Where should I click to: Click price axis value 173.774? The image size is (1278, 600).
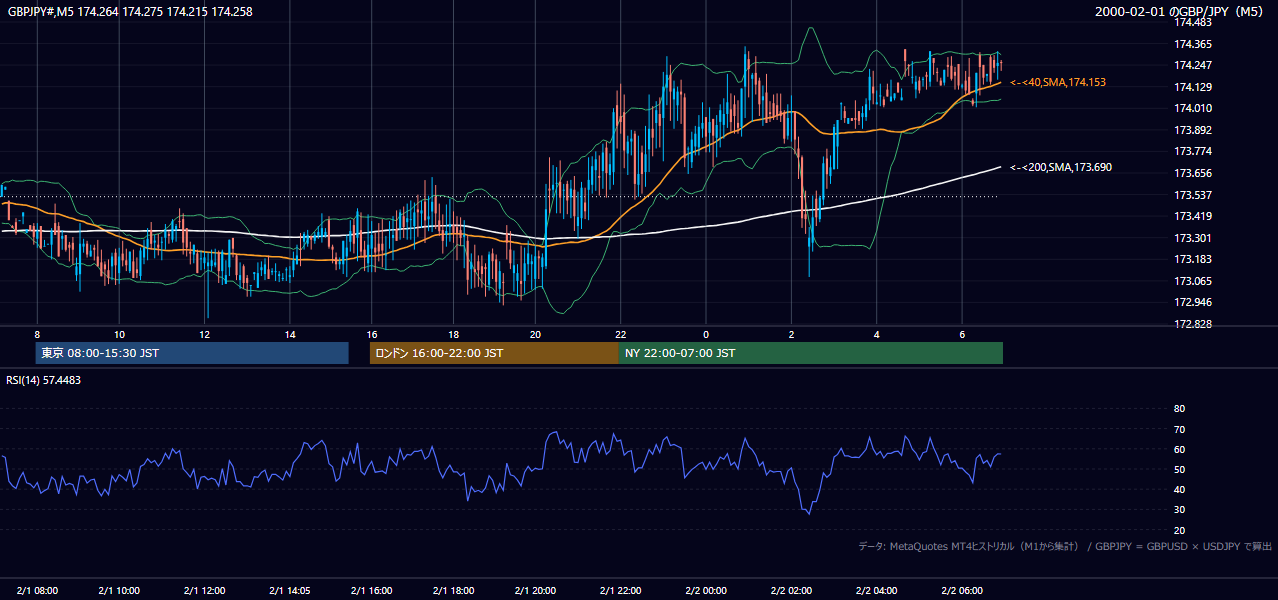pyautogui.click(x=1193, y=152)
